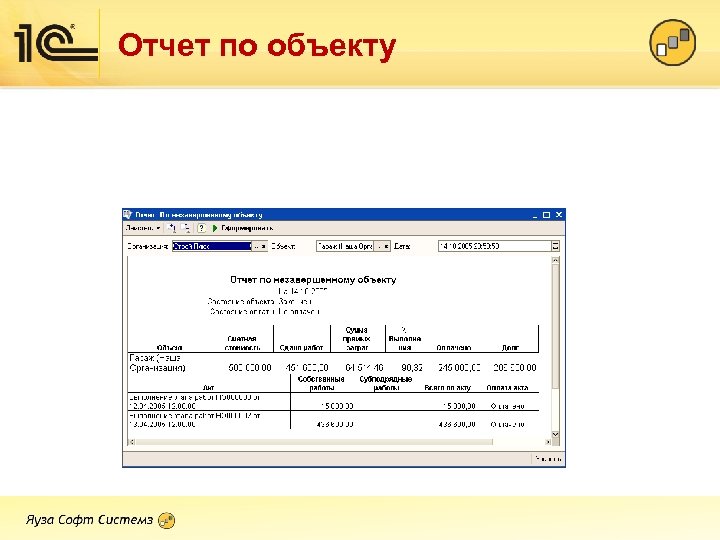Click the vertical scrollbar down arrow
This screenshot has height=540, width=720.
[555, 434]
